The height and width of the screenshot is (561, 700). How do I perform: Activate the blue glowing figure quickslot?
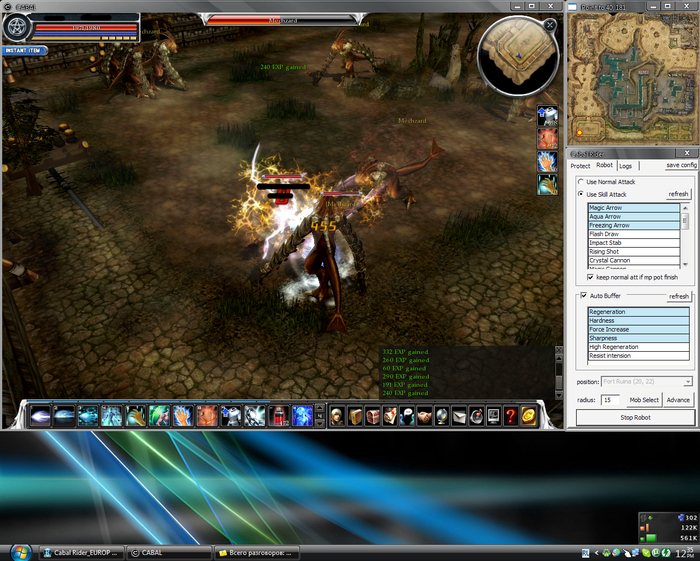pos(302,416)
